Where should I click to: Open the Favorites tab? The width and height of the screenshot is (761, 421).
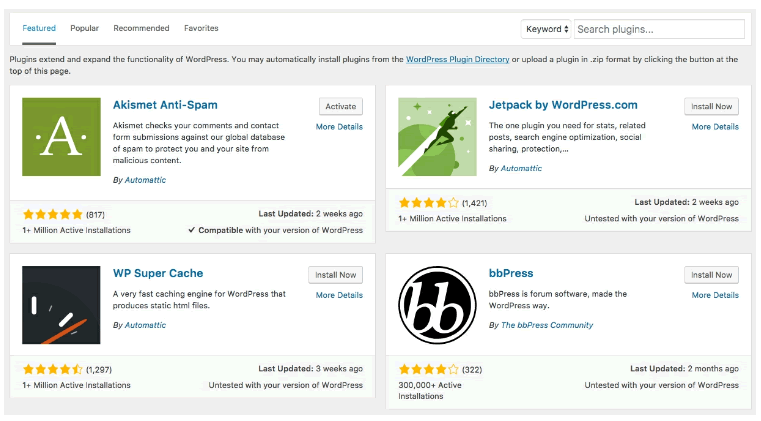[201, 28]
